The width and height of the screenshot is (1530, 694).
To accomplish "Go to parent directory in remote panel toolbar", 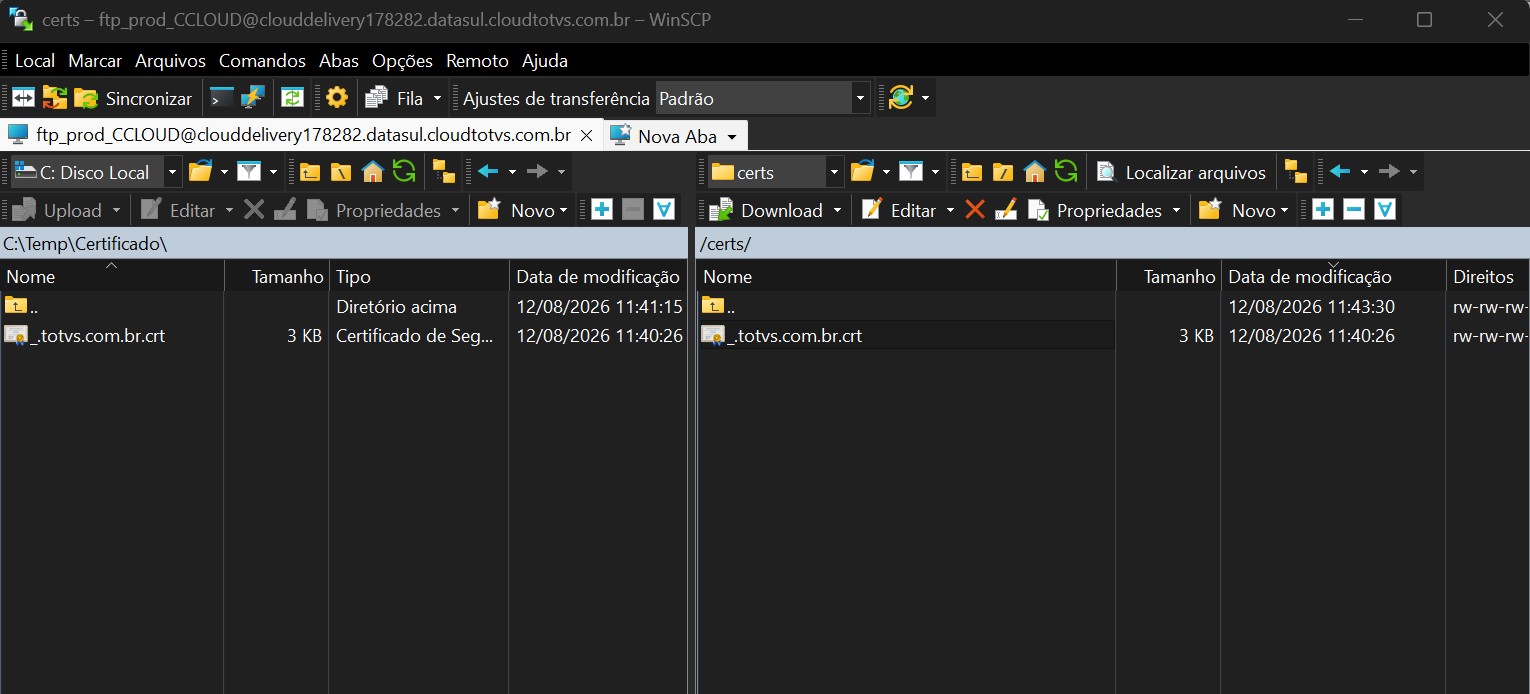I will [972, 172].
